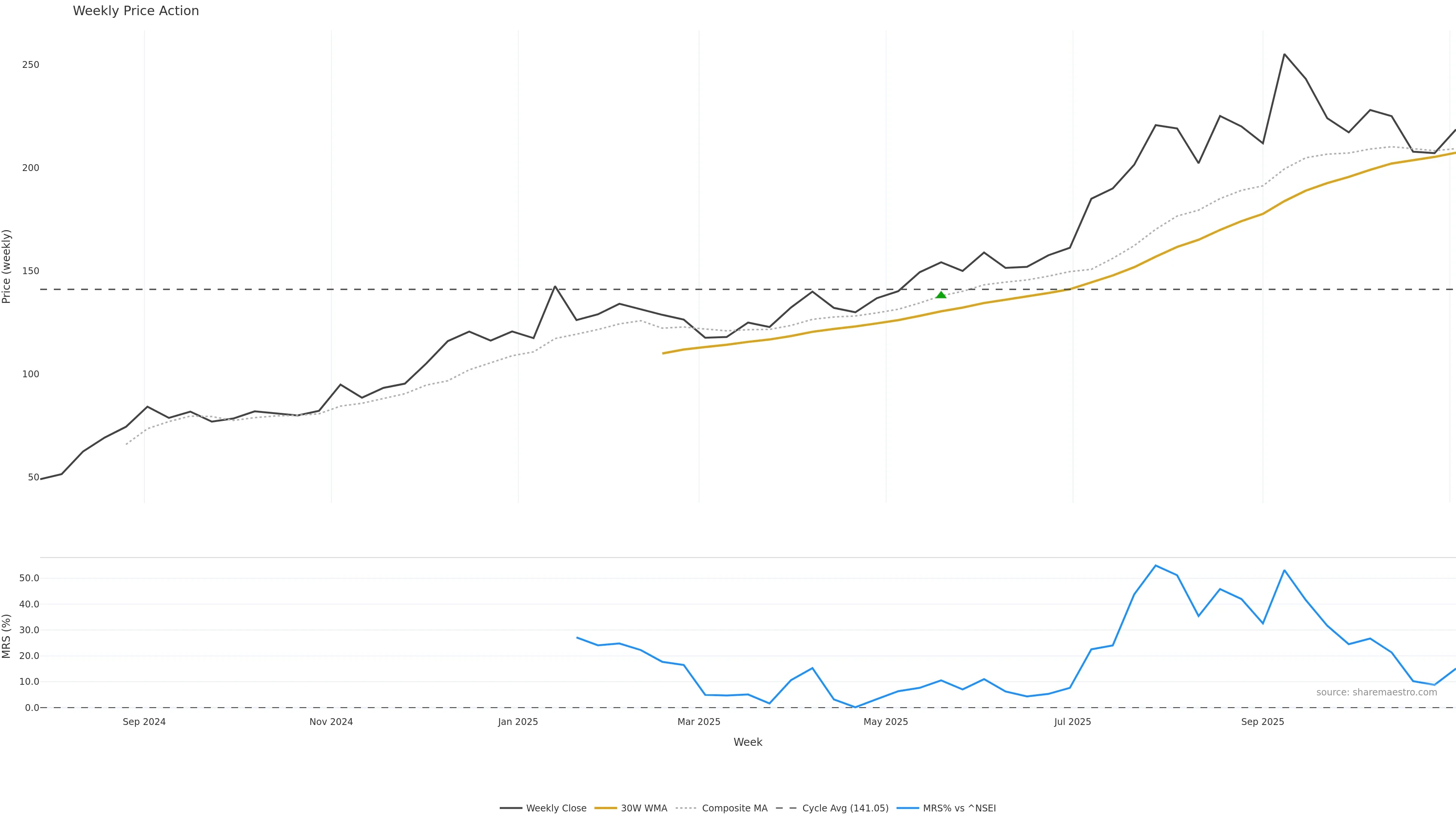
Task: Click the MRS (%) y-axis title
Action: pyautogui.click(x=7, y=636)
